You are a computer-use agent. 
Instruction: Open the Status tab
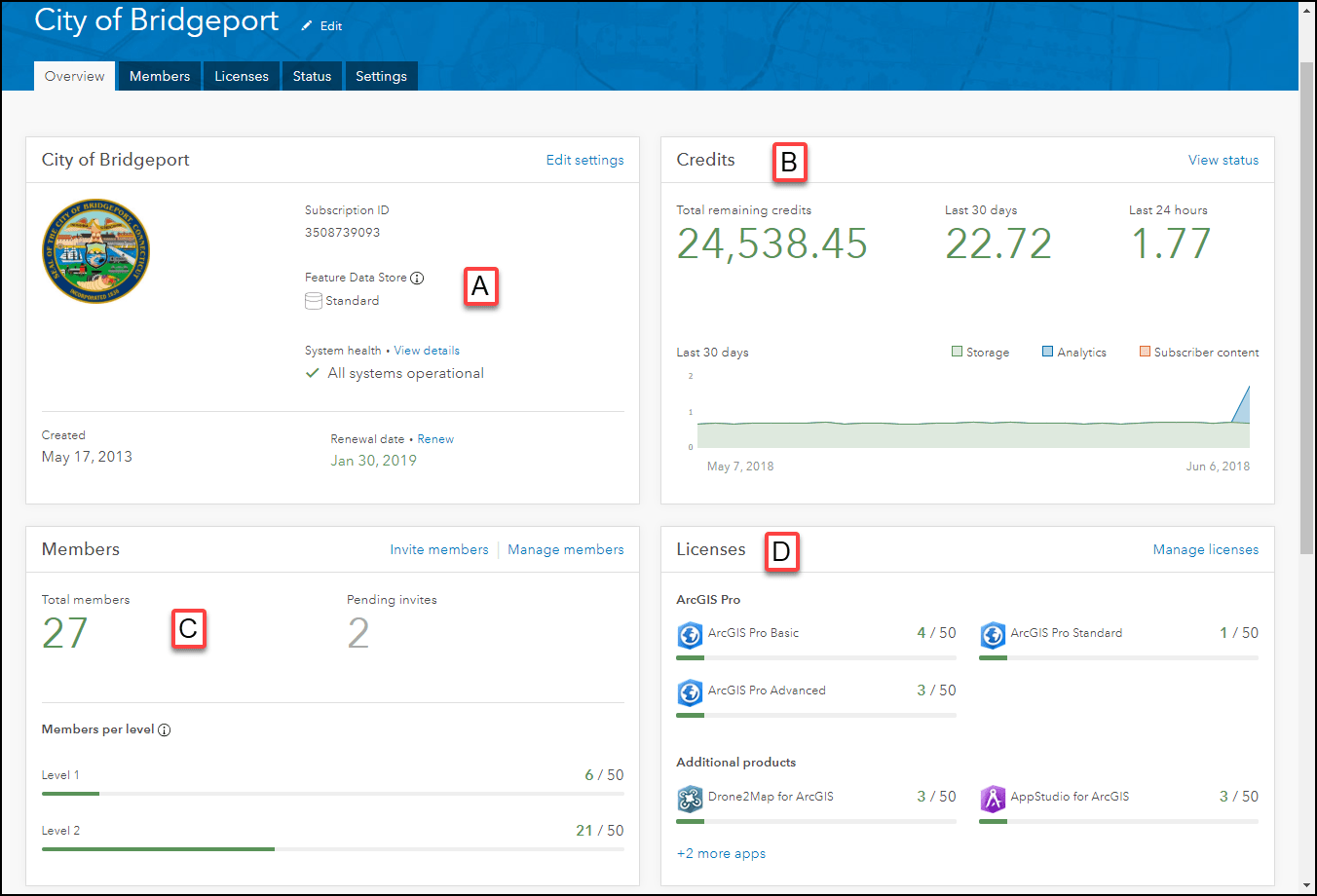coord(312,76)
